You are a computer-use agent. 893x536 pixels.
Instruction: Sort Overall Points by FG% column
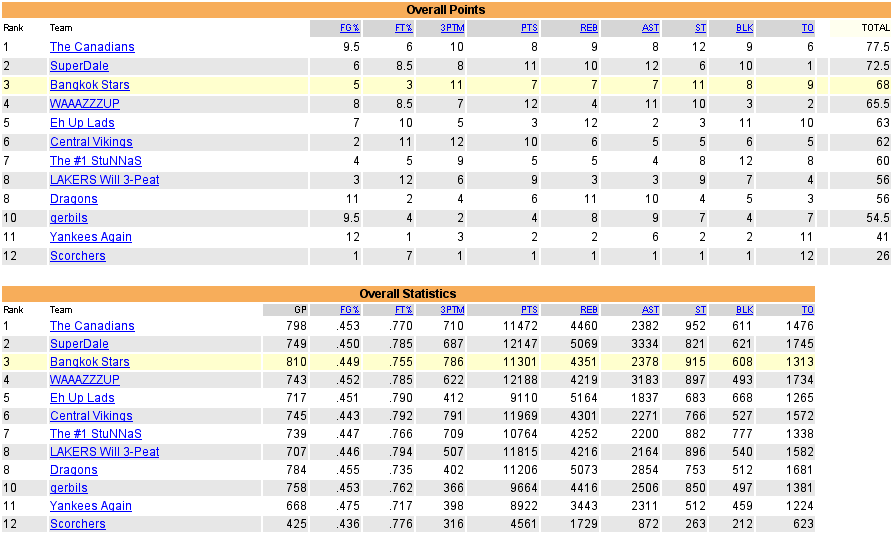350,28
